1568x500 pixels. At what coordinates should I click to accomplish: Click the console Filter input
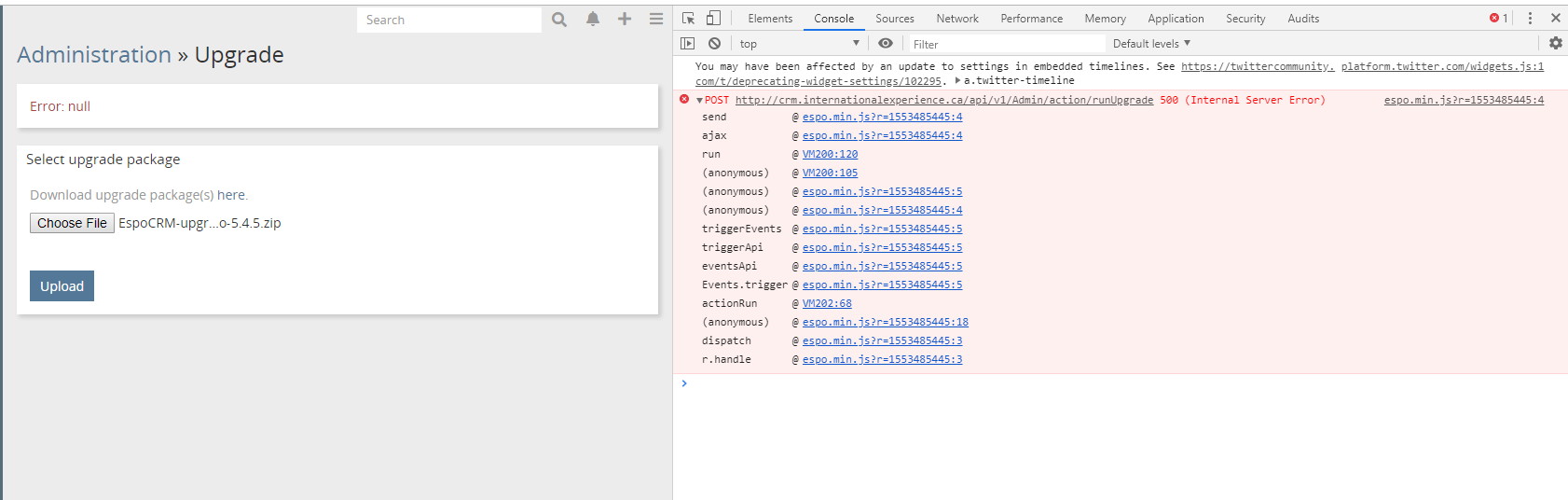click(x=1007, y=44)
